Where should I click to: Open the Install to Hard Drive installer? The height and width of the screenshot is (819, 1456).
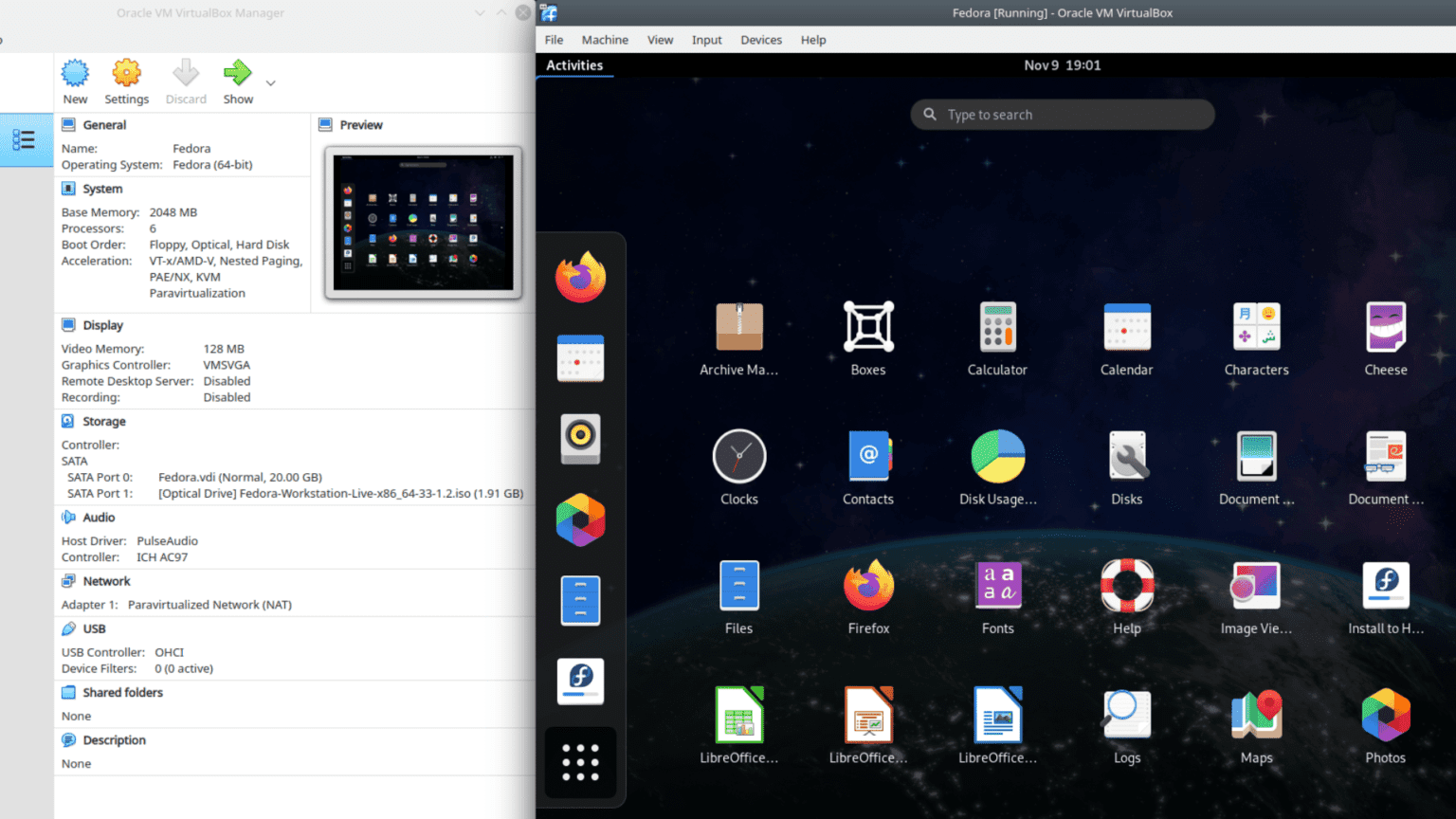click(x=1385, y=586)
